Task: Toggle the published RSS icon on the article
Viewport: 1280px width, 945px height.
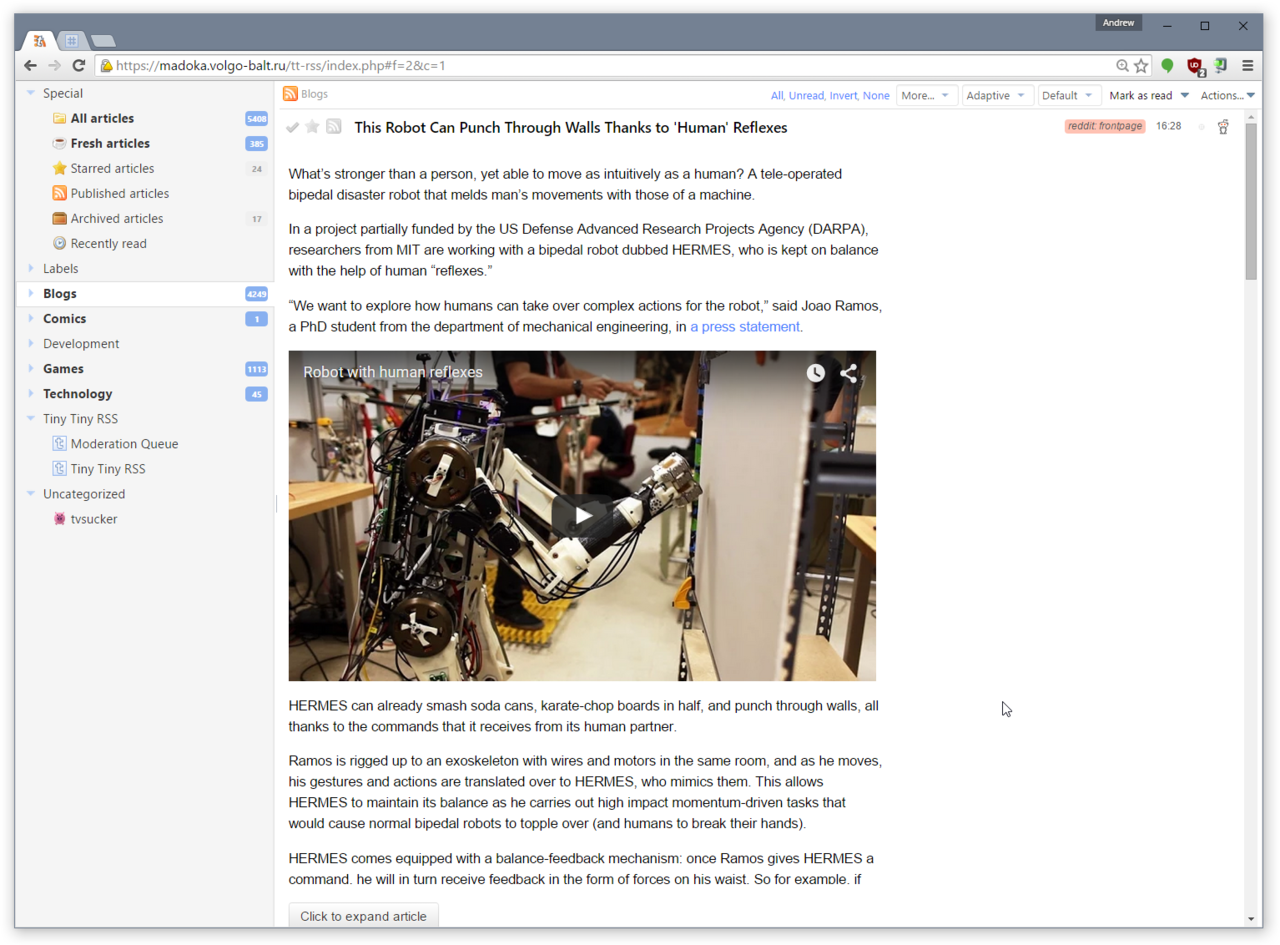Action: click(334, 127)
